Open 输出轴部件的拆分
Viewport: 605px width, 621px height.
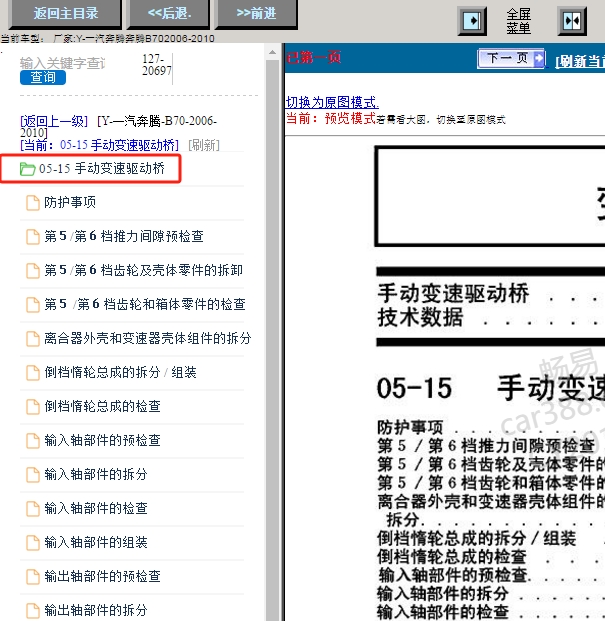coord(96,610)
